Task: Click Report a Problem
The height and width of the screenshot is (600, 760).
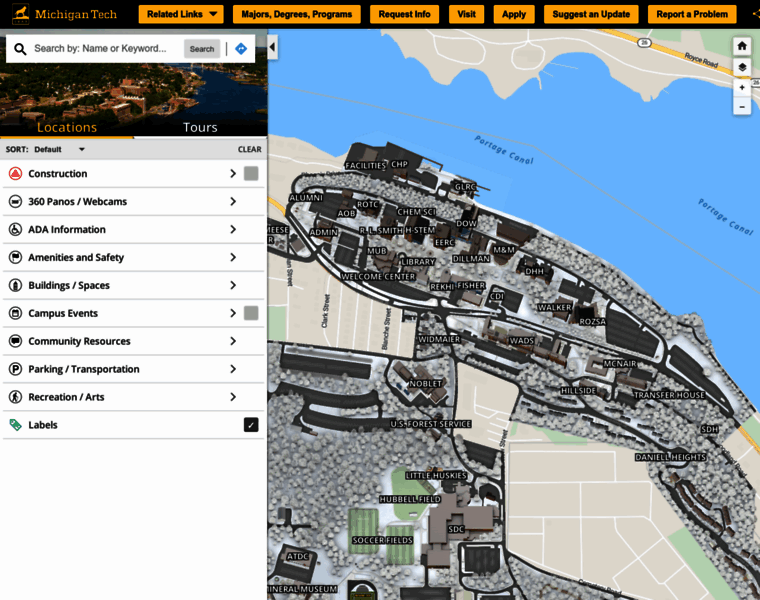Action: (x=692, y=14)
